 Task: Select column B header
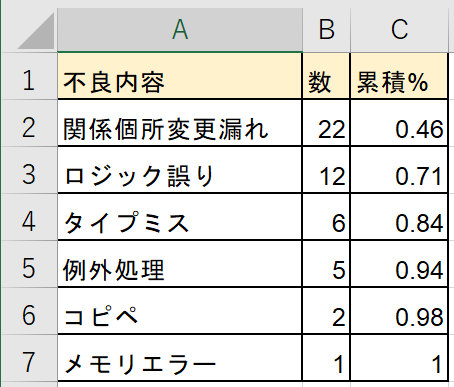point(326,30)
